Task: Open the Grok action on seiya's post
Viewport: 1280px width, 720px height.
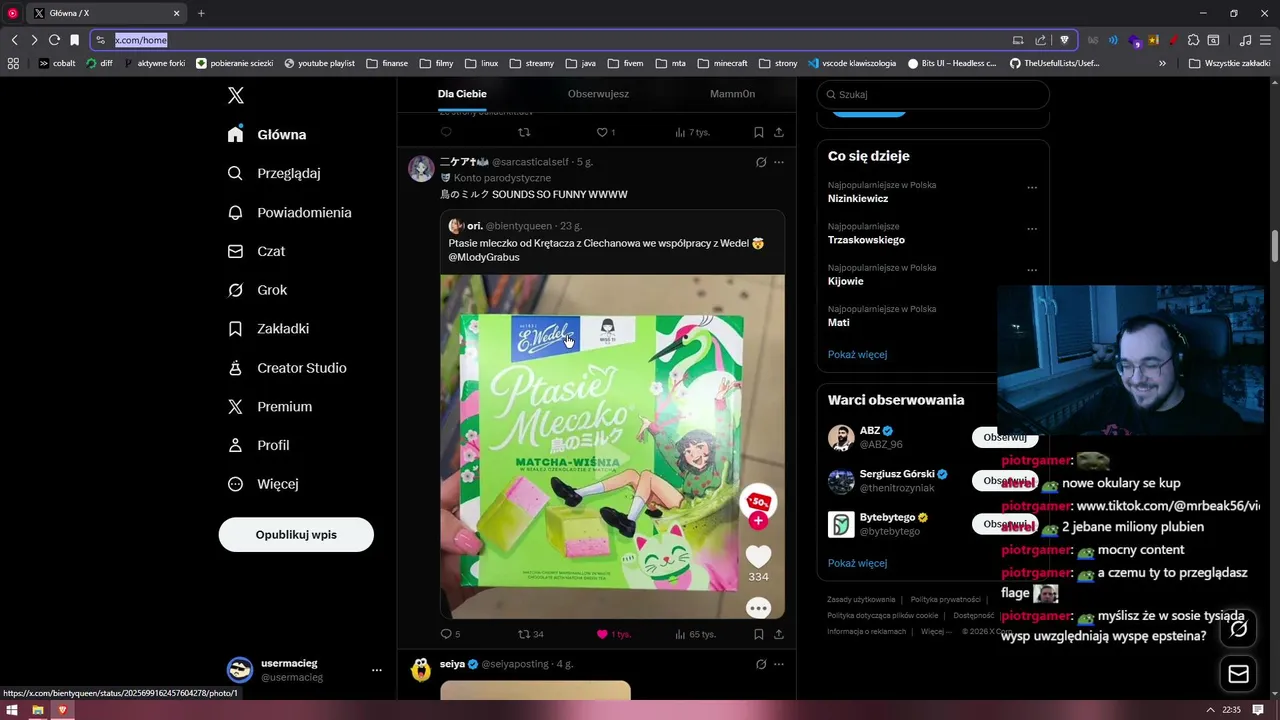Action: point(761,664)
